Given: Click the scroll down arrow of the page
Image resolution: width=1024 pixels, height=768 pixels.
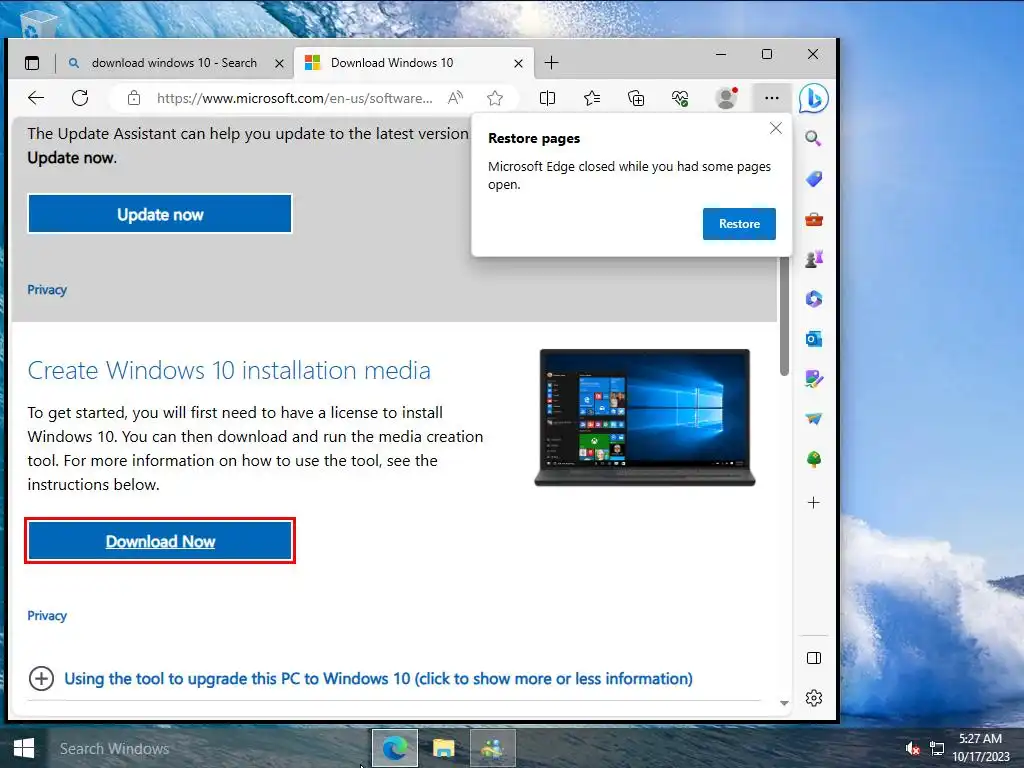Looking at the screenshot, I should (x=784, y=703).
